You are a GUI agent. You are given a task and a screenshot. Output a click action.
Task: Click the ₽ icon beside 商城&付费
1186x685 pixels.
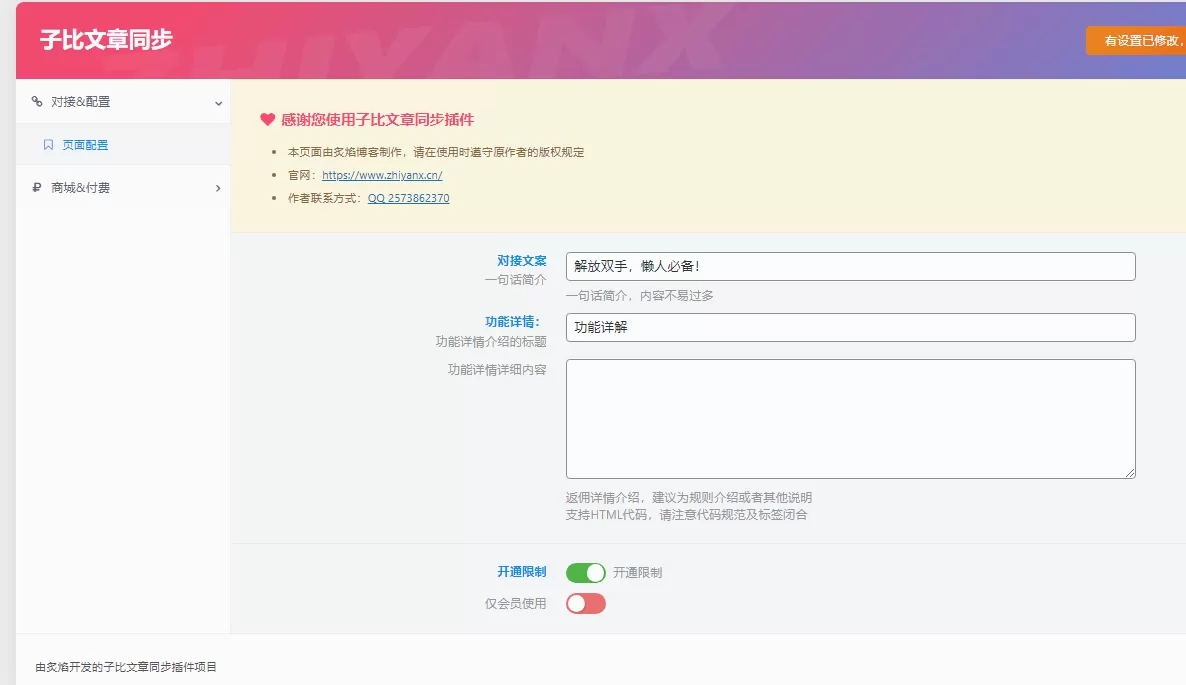[x=37, y=188]
